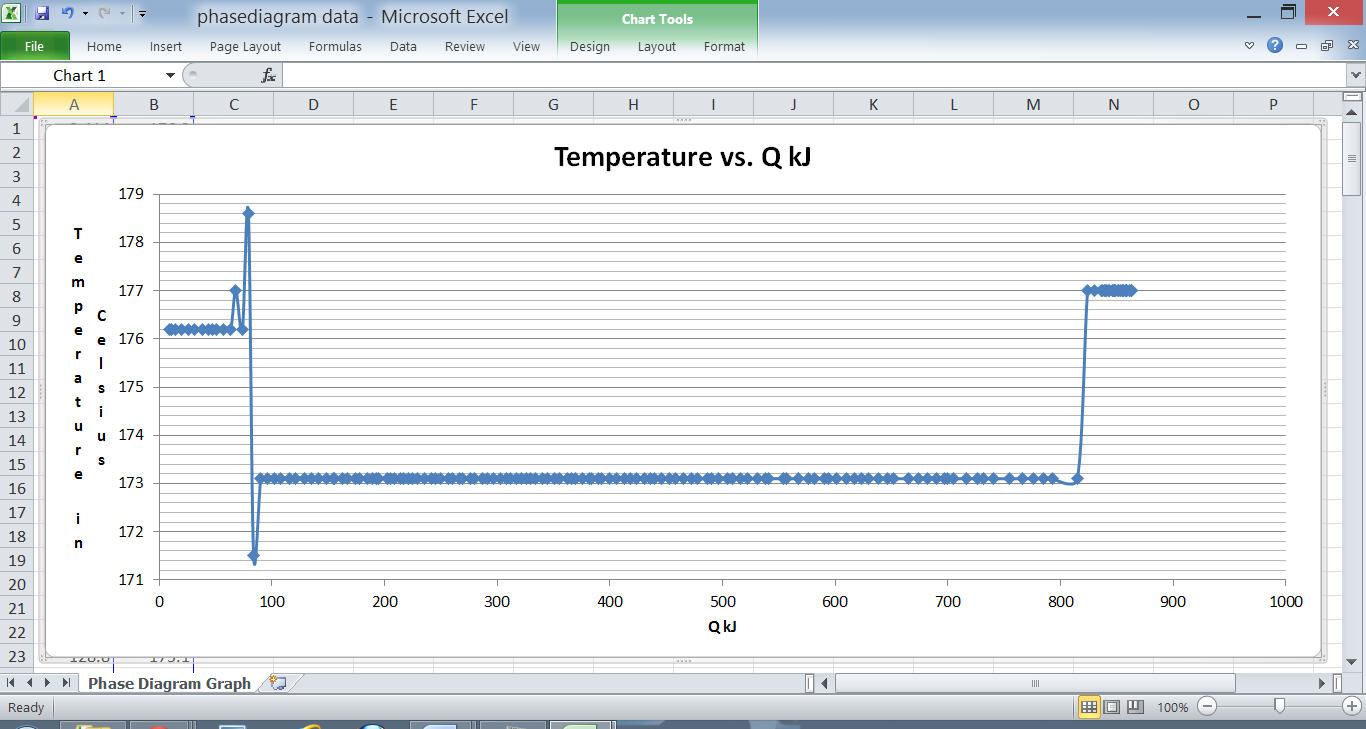Click the zoom slider handle
This screenshot has width=1366, height=729.
[1279, 707]
